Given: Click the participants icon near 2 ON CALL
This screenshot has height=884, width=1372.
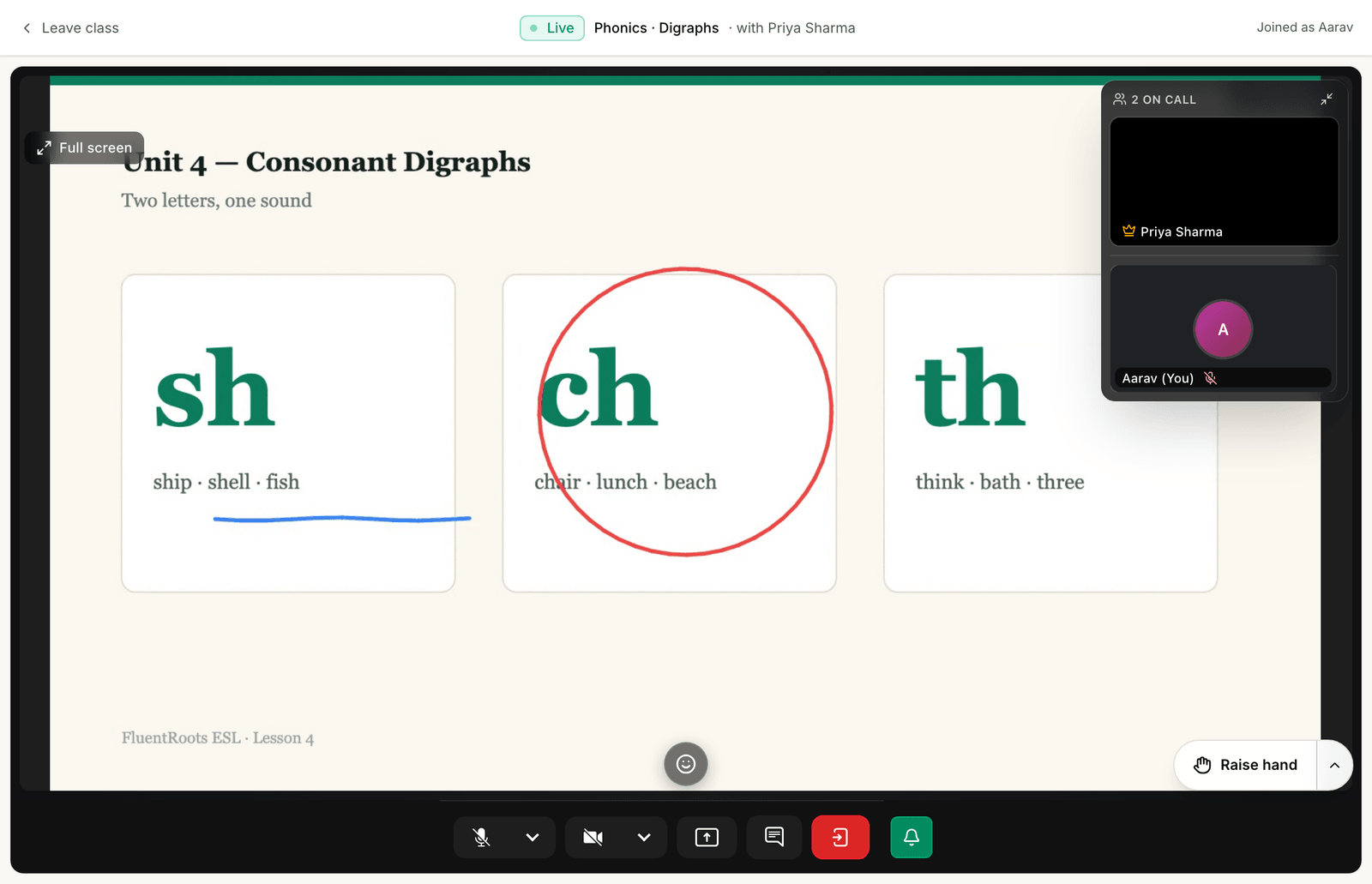Looking at the screenshot, I should 1120,99.
